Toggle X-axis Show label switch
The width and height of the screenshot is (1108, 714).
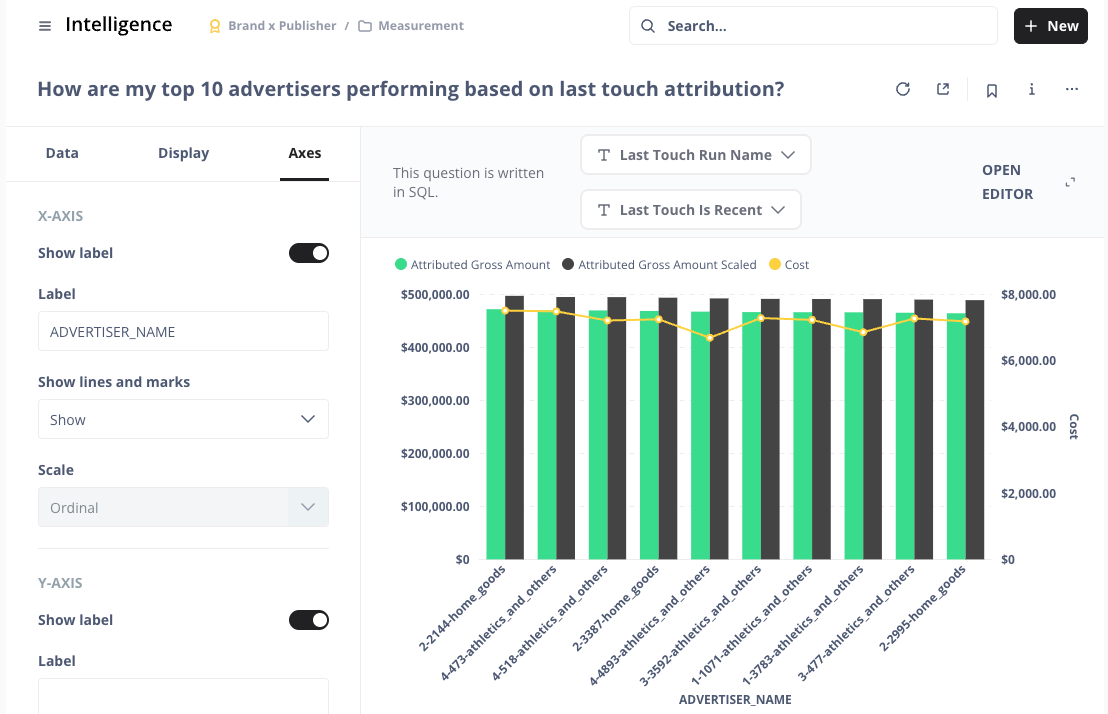[308, 253]
